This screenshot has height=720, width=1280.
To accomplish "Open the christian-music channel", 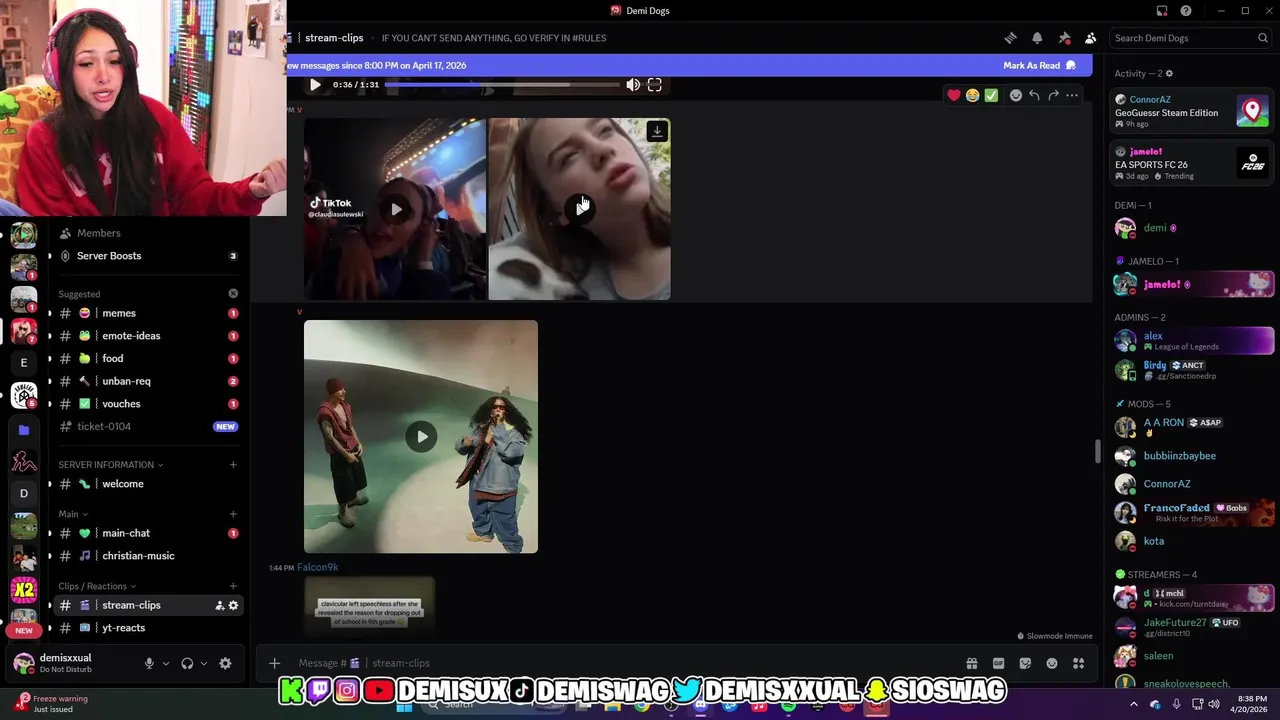I will click(146, 556).
